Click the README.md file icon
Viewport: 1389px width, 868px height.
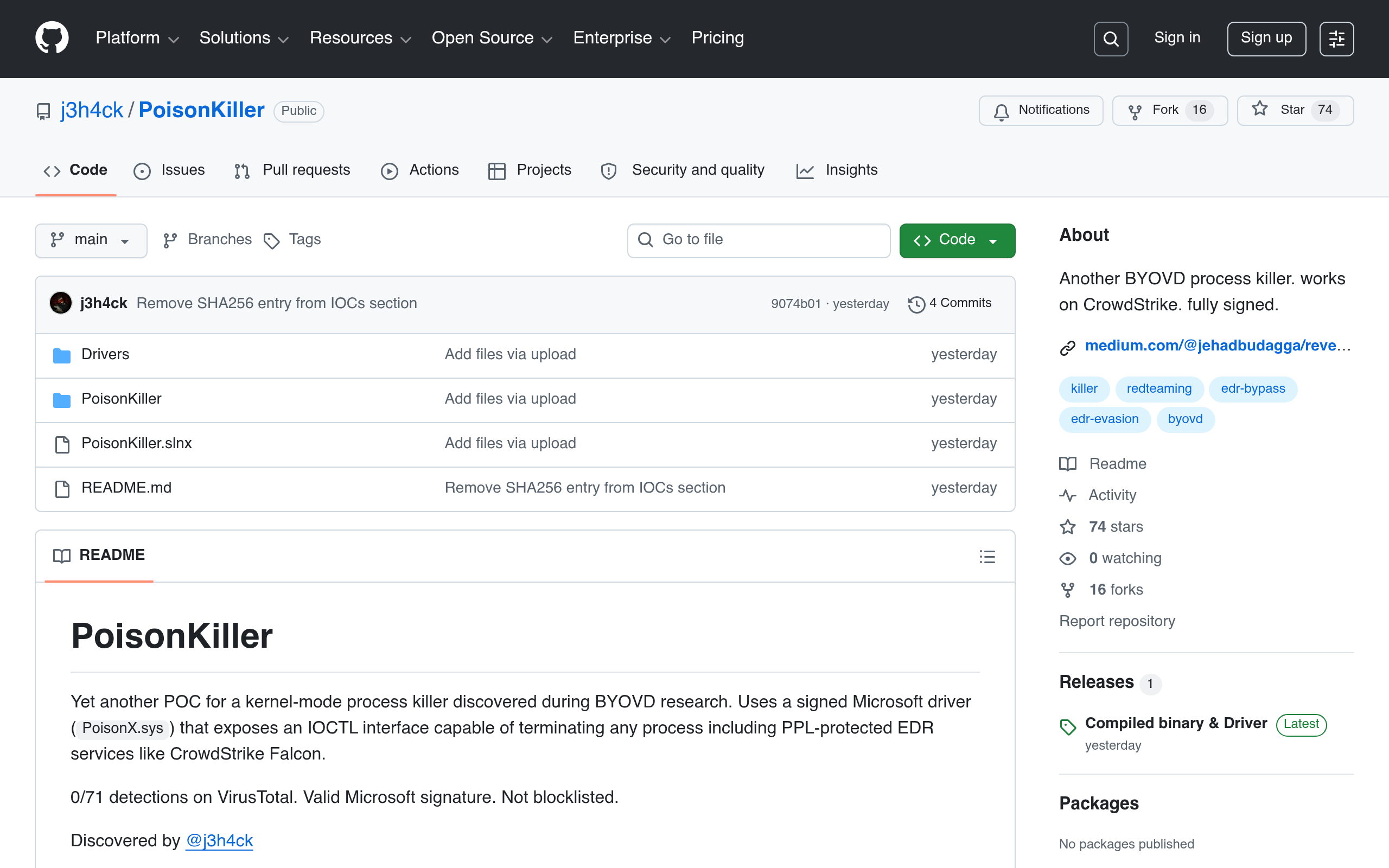click(62, 489)
